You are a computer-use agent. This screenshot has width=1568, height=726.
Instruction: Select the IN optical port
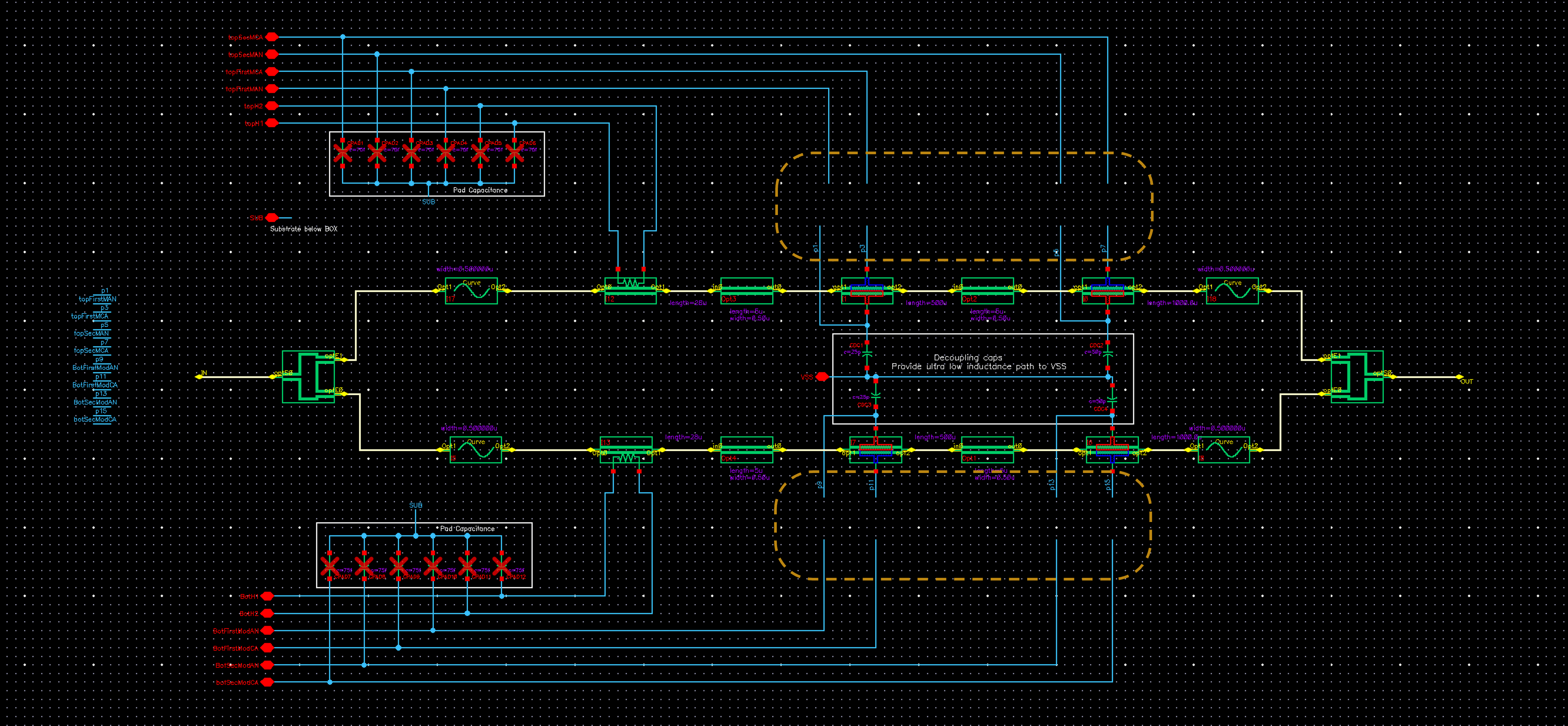[x=200, y=376]
